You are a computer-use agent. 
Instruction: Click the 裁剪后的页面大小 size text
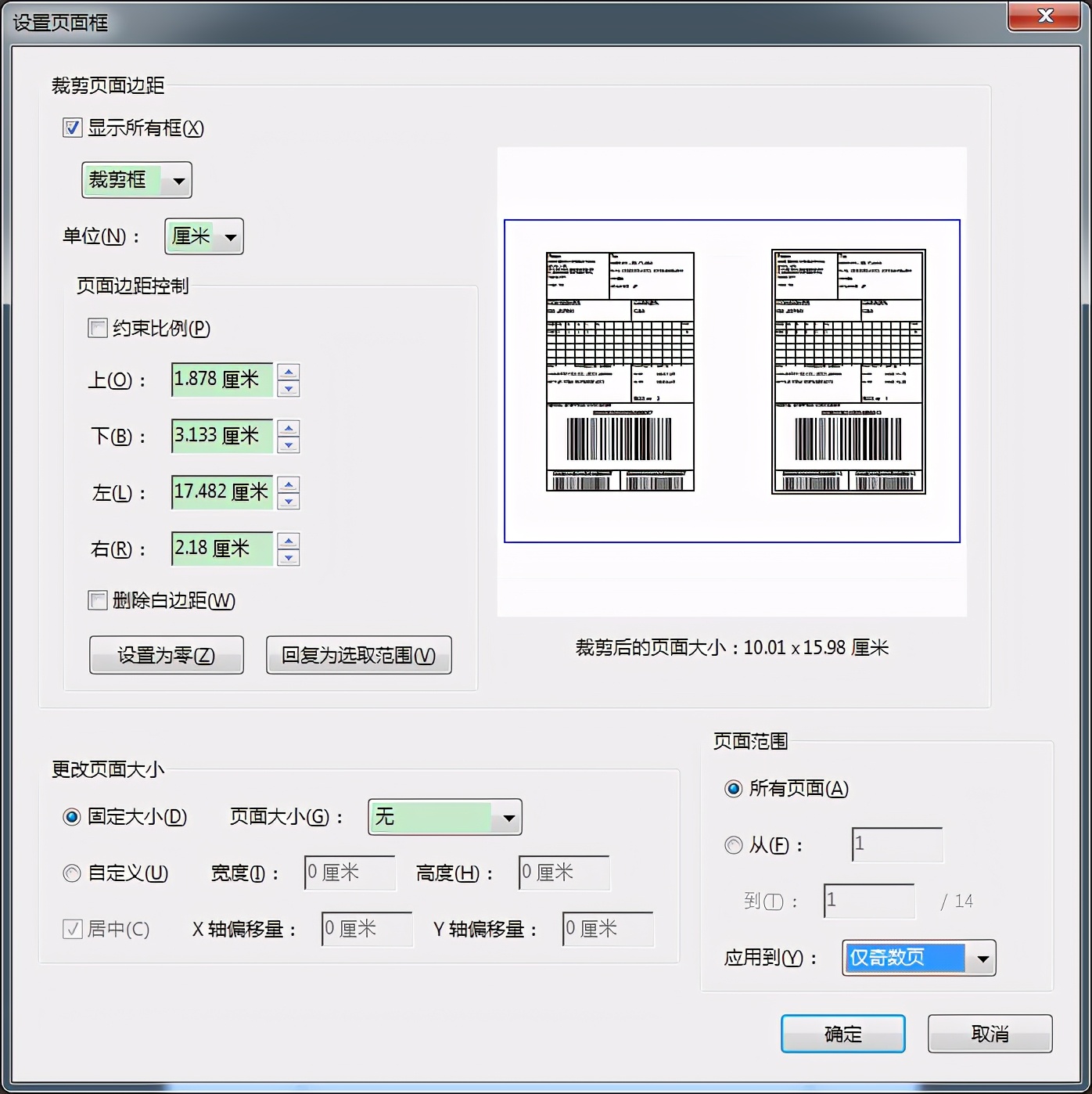click(732, 648)
